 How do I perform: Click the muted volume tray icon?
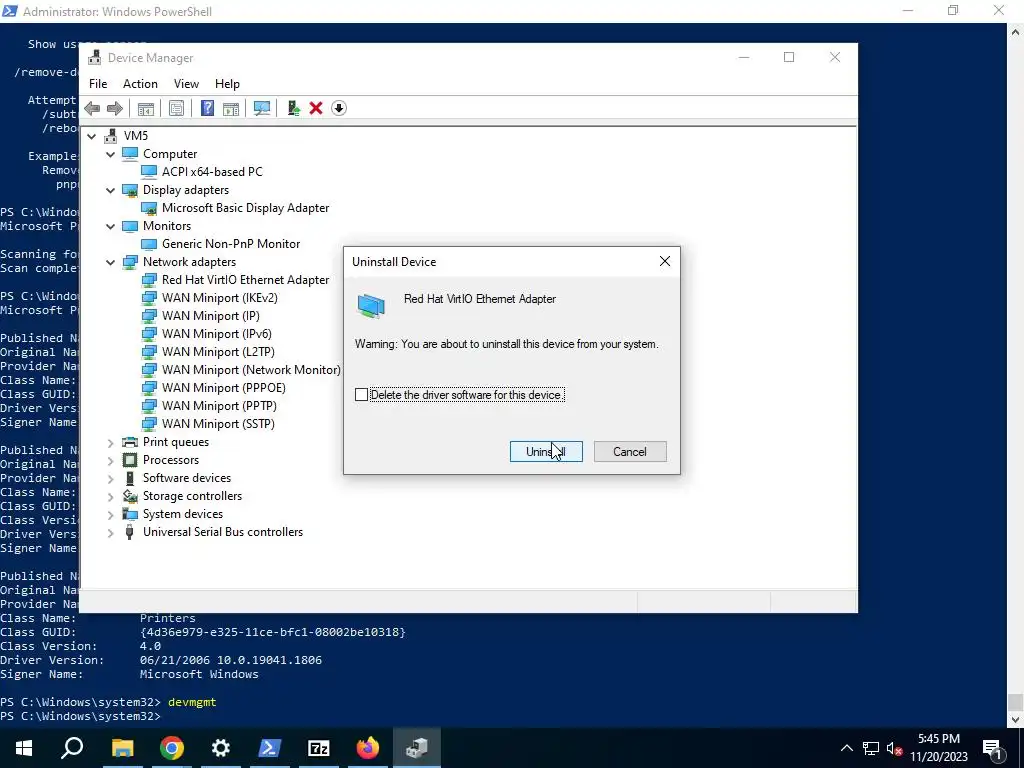tap(895, 748)
